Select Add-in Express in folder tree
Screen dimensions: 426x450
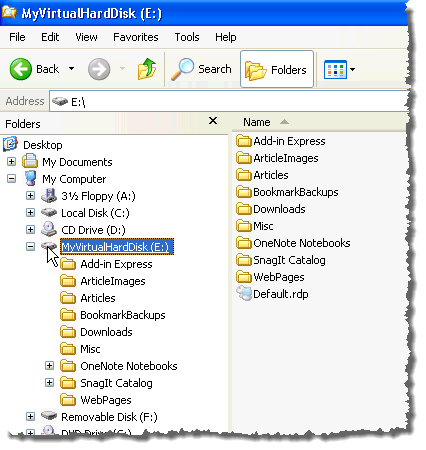coord(116,264)
